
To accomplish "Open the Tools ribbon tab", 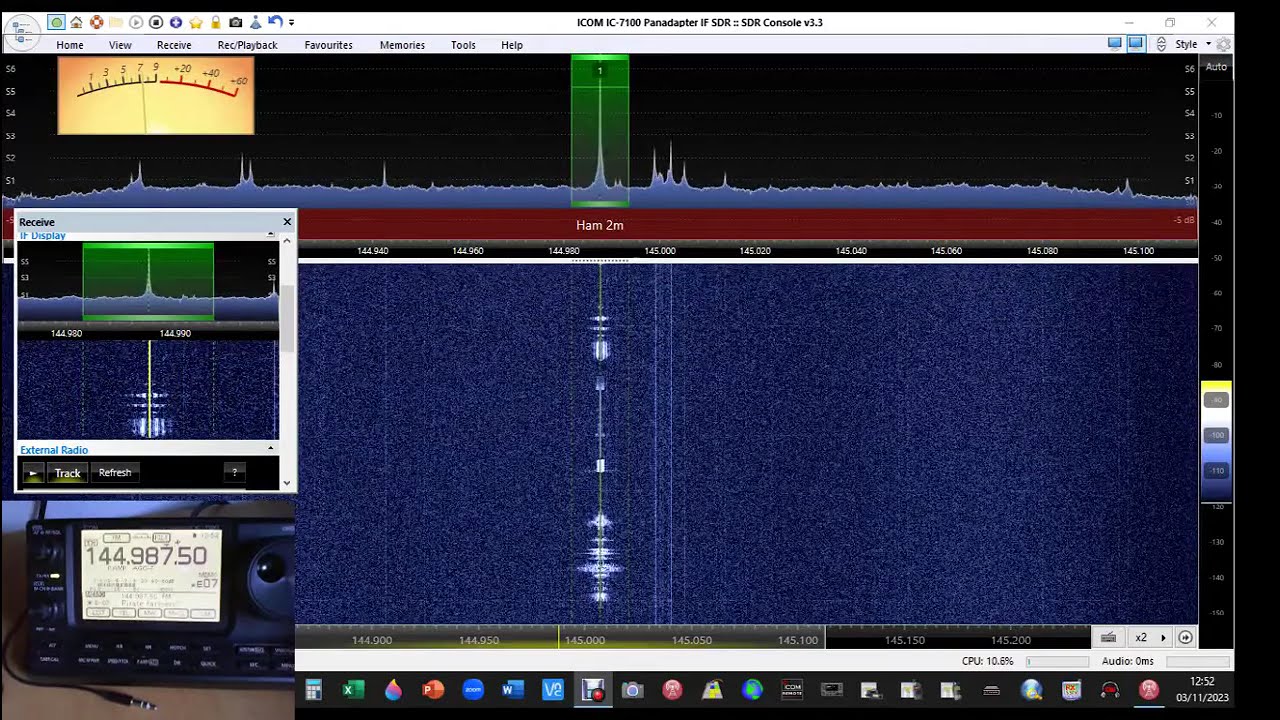I will point(463,45).
